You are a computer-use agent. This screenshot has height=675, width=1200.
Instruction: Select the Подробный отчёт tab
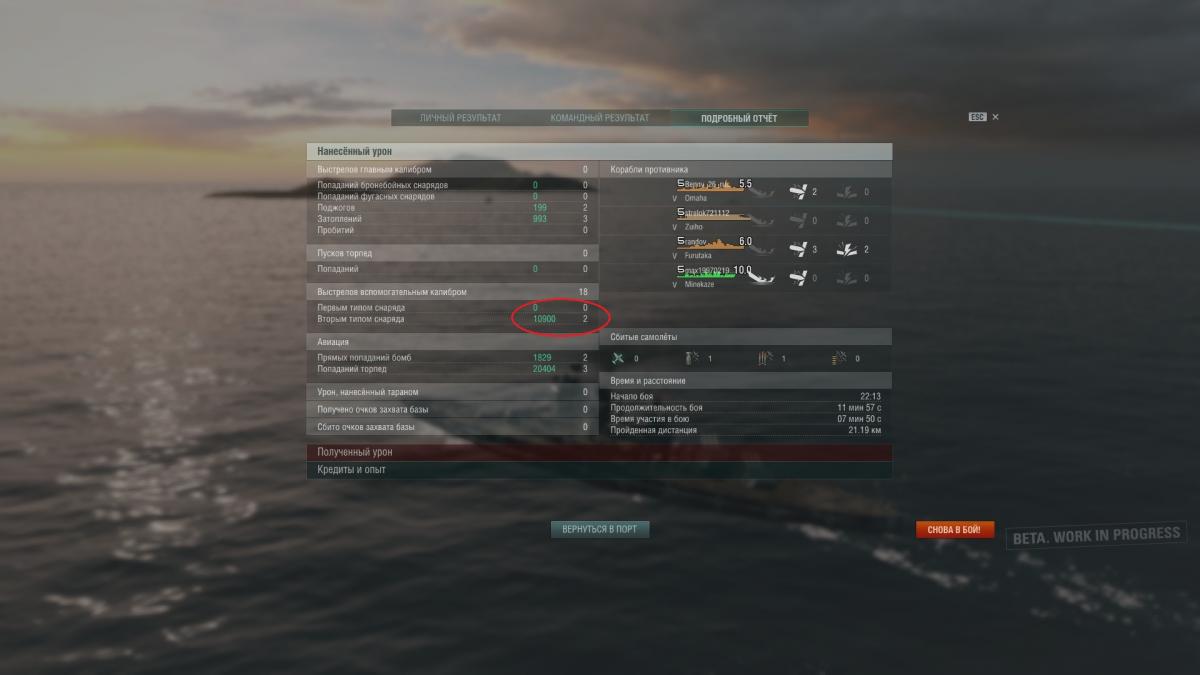coord(739,118)
